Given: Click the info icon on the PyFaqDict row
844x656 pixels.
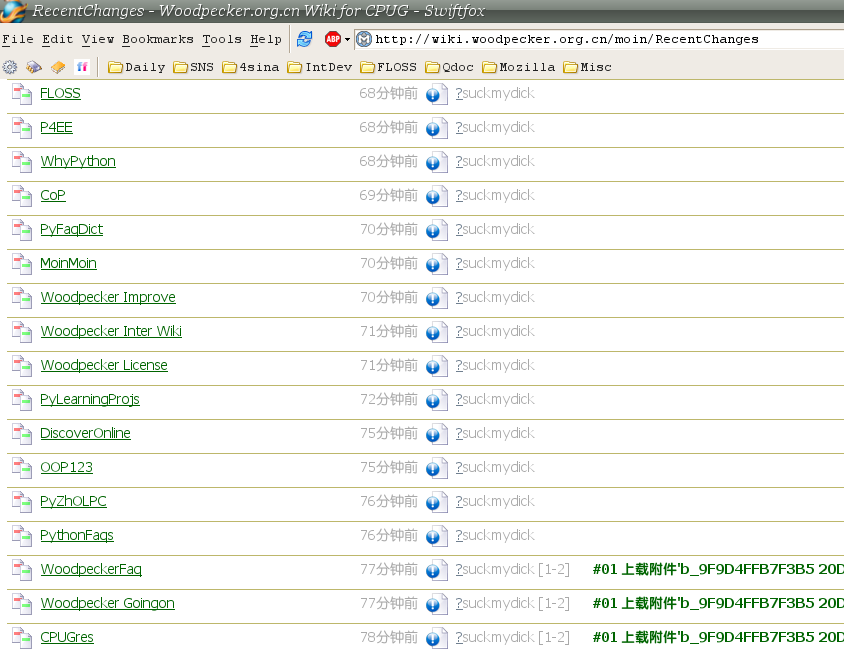Looking at the screenshot, I should pos(436,230).
